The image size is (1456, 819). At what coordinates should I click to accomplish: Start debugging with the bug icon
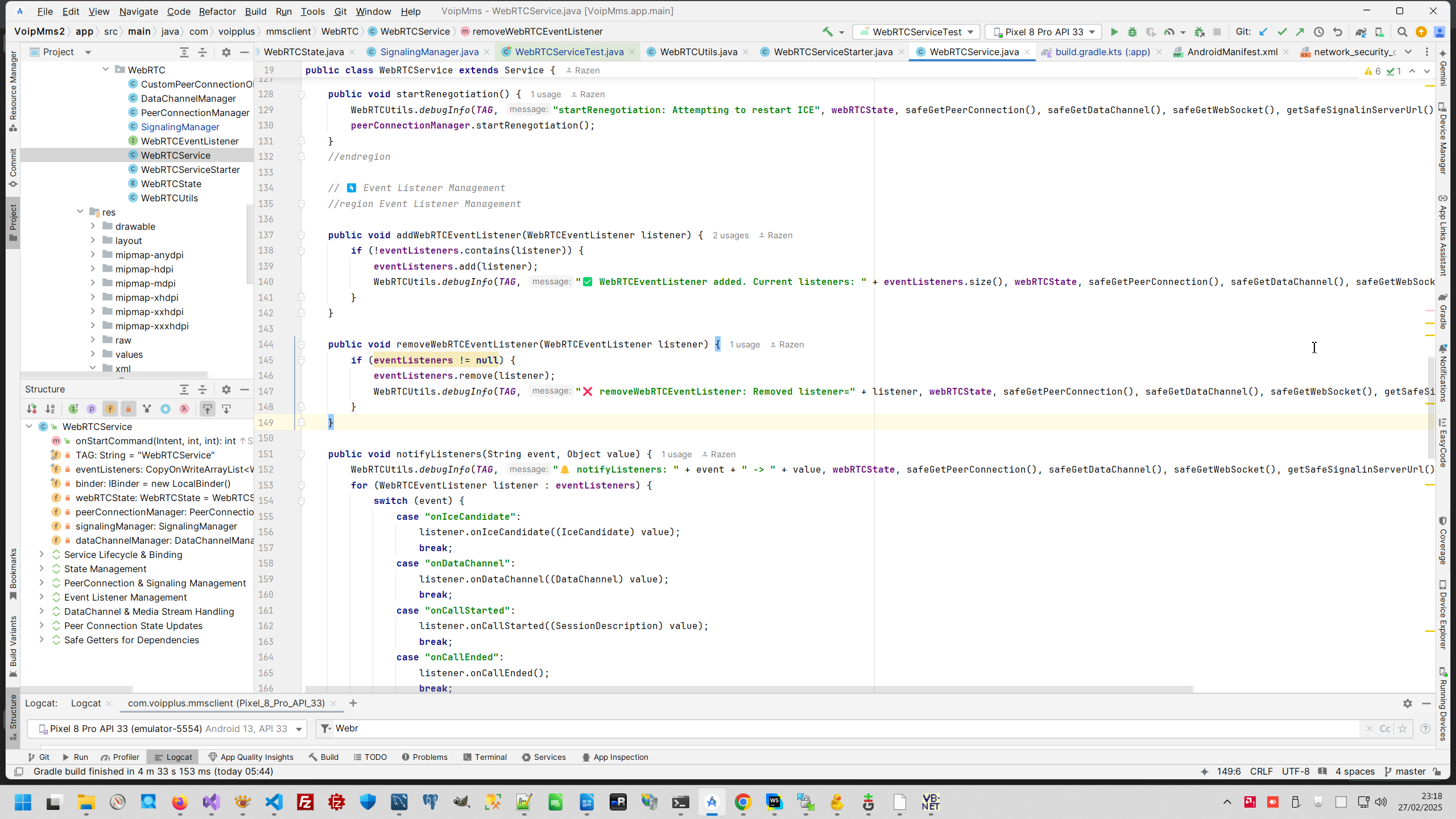click(x=1132, y=32)
